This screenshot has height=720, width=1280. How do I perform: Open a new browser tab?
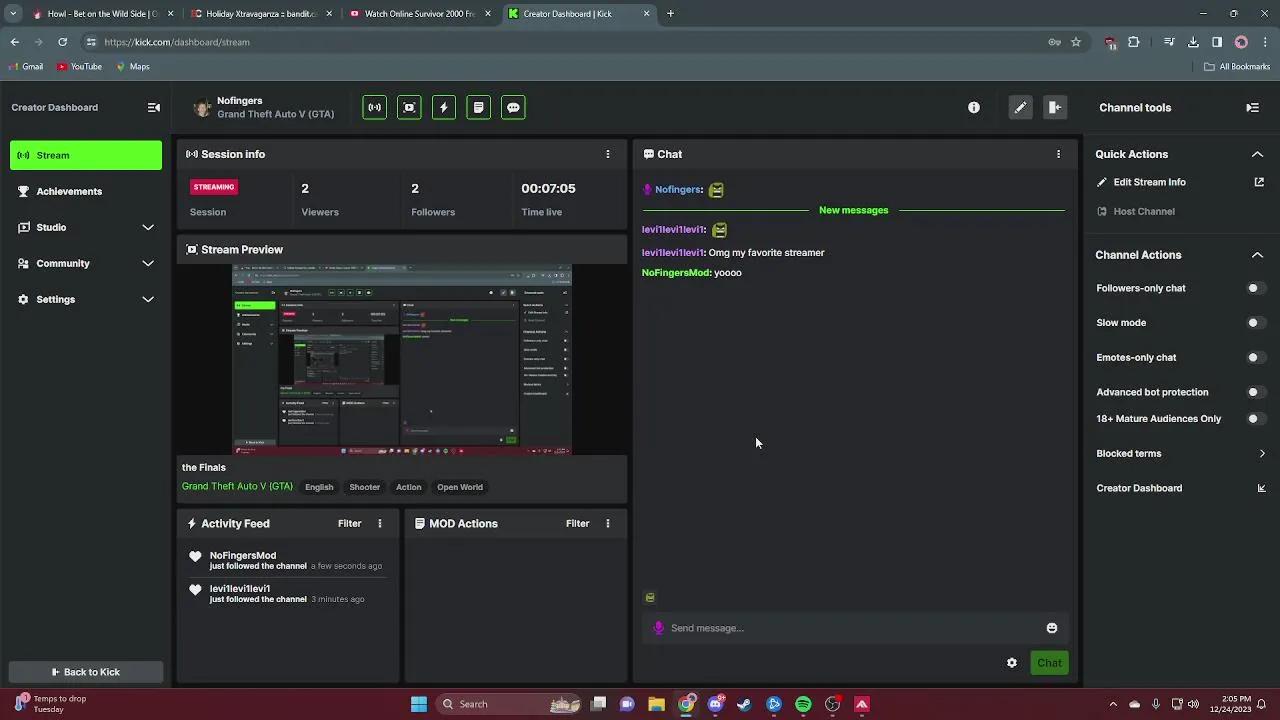pos(670,14)
